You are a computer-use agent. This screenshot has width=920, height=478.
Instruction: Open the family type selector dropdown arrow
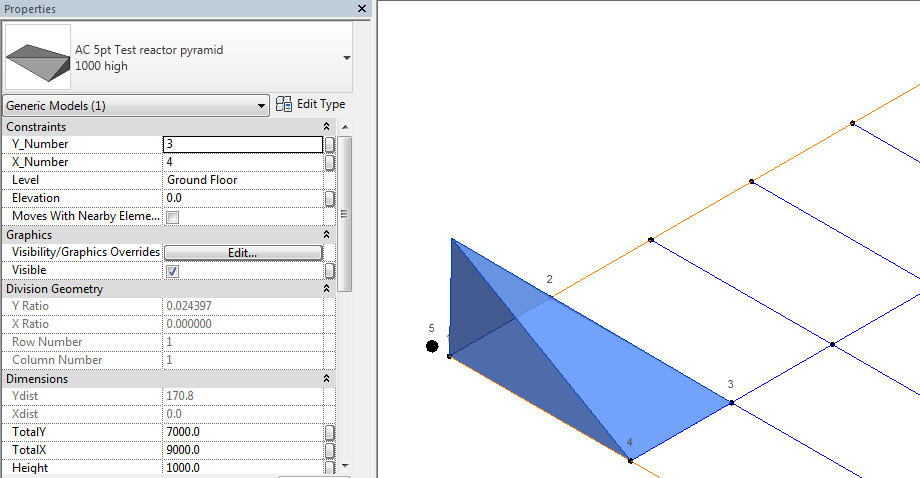point(347,57)
